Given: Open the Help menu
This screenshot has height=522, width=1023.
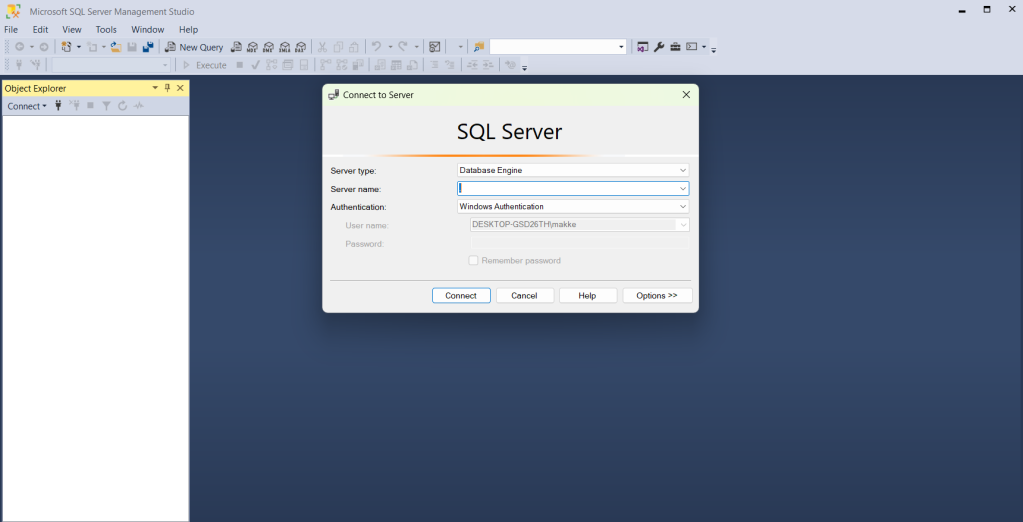Looking at the screenshot, I should 189,29.
